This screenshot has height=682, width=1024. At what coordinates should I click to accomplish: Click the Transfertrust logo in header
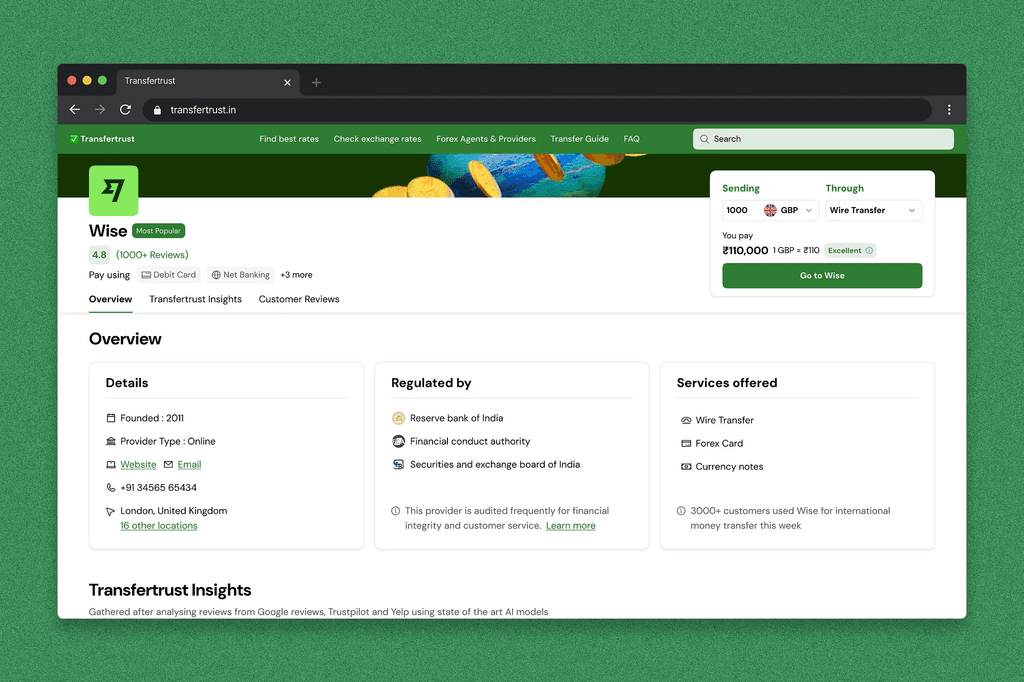pyautogui.click(x=103, y=138)
